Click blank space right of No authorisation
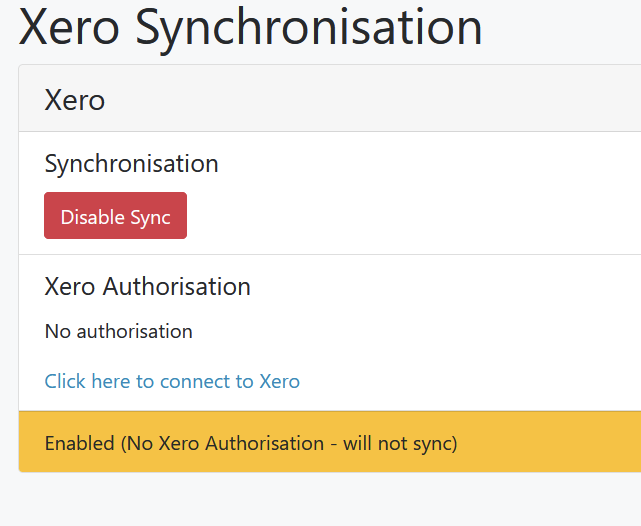Viewport: 641px width, 526px height. point(409,331)
